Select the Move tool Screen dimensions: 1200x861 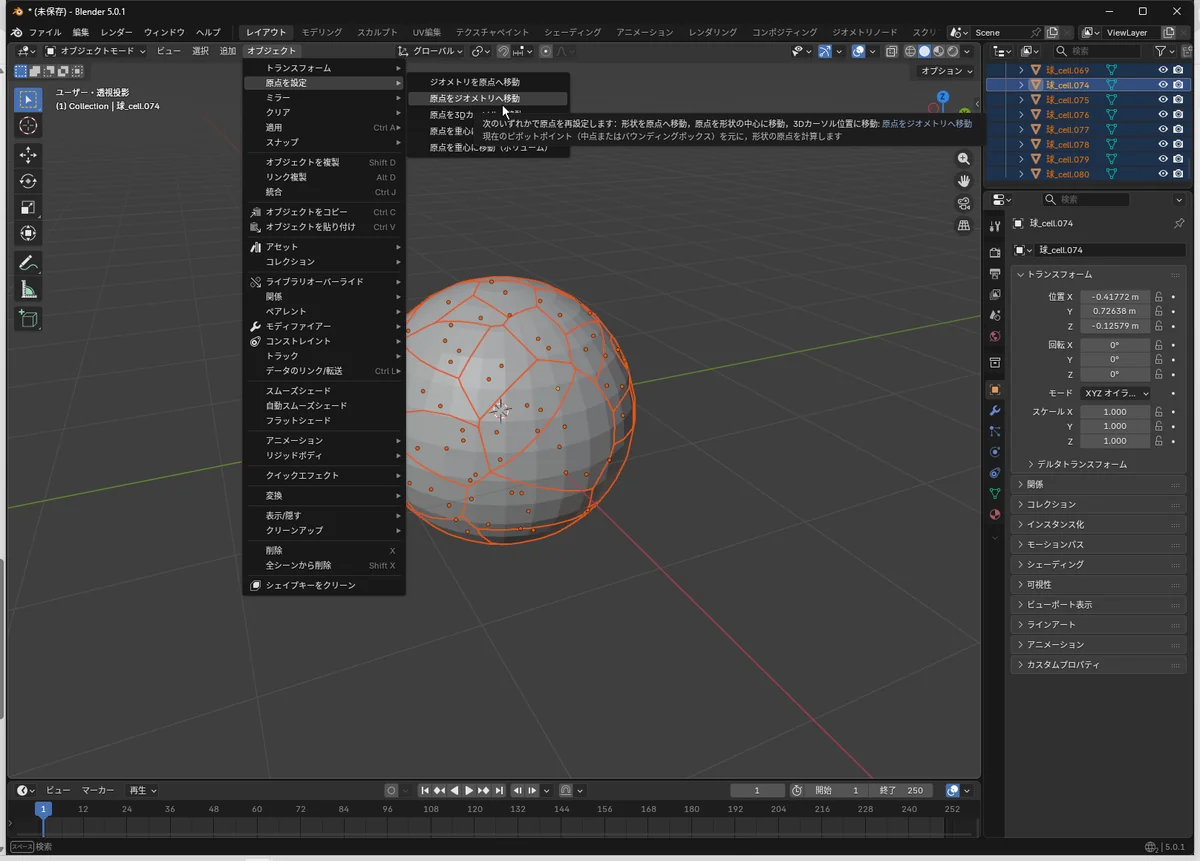pyautogui.click(x=28, y=155)
